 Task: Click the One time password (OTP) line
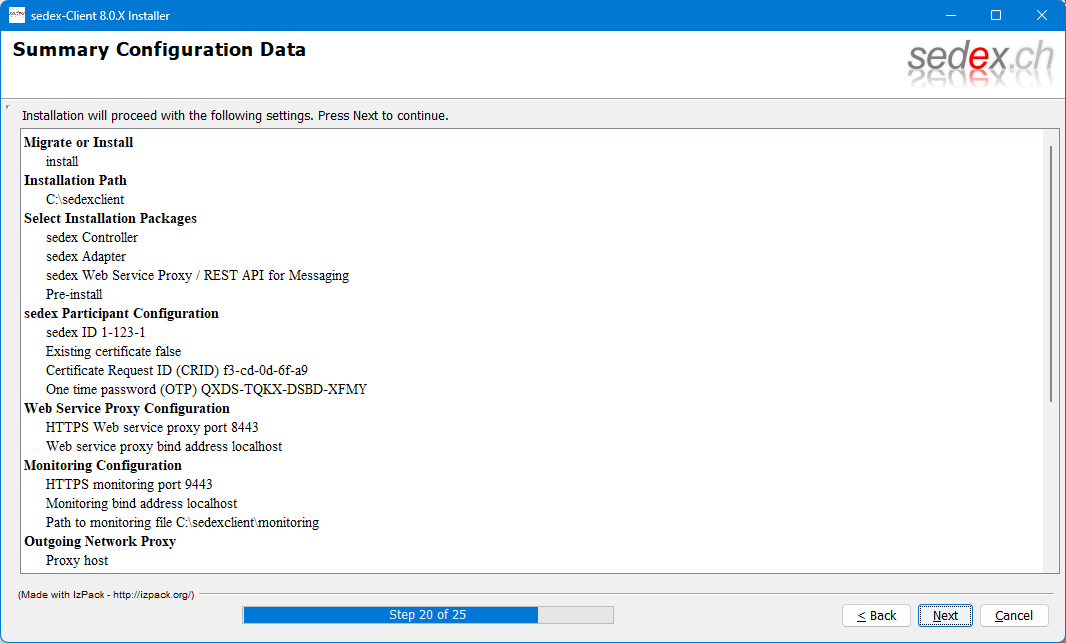click(213, 389)
